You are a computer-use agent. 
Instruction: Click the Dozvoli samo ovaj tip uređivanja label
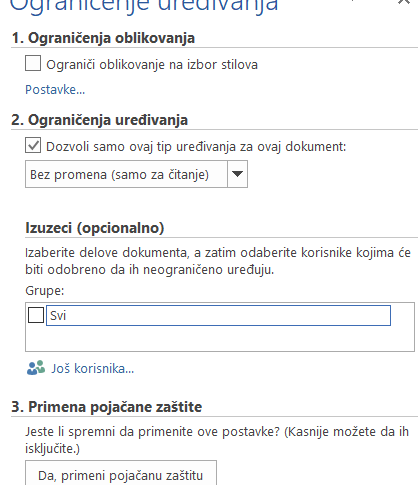coord(196,147)
